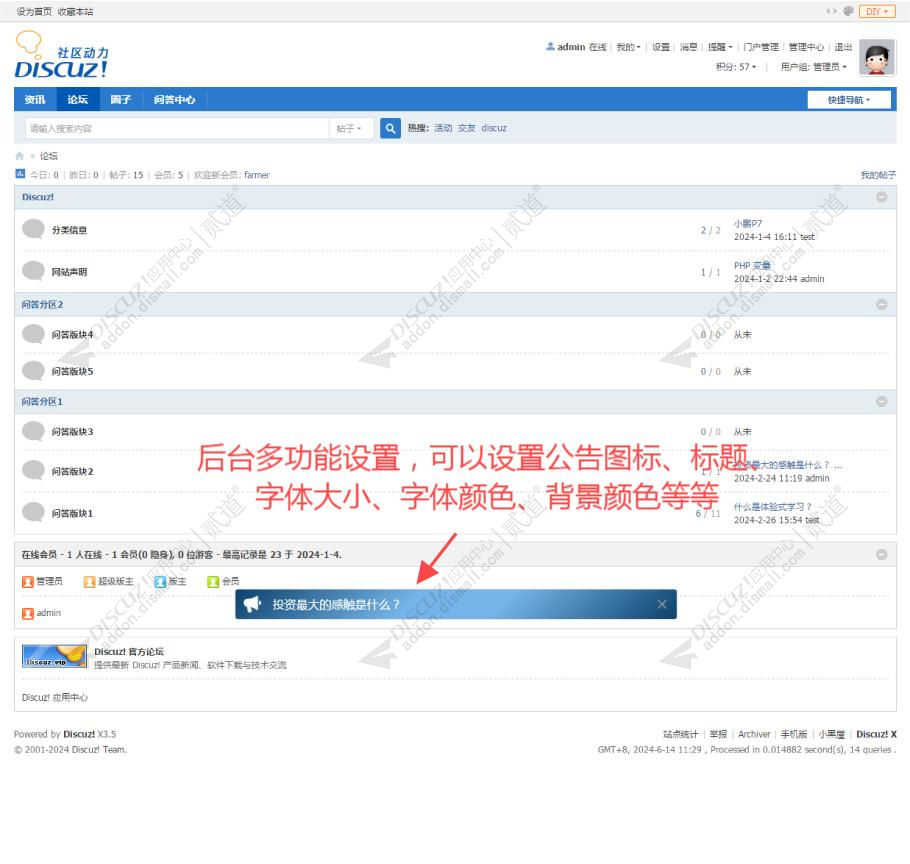Click the 问答版块4 forum bubble icon
This screenshot has width=910, height=864.
34,334
